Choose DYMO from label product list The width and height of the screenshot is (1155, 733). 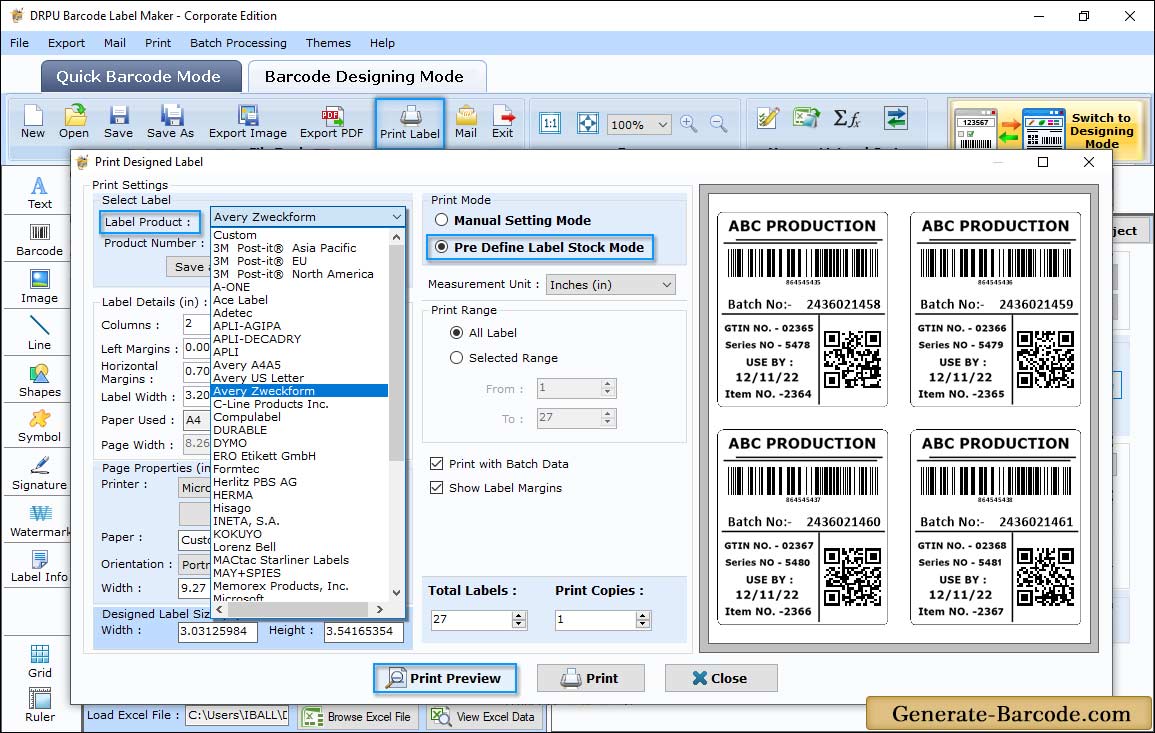point(230,443)
